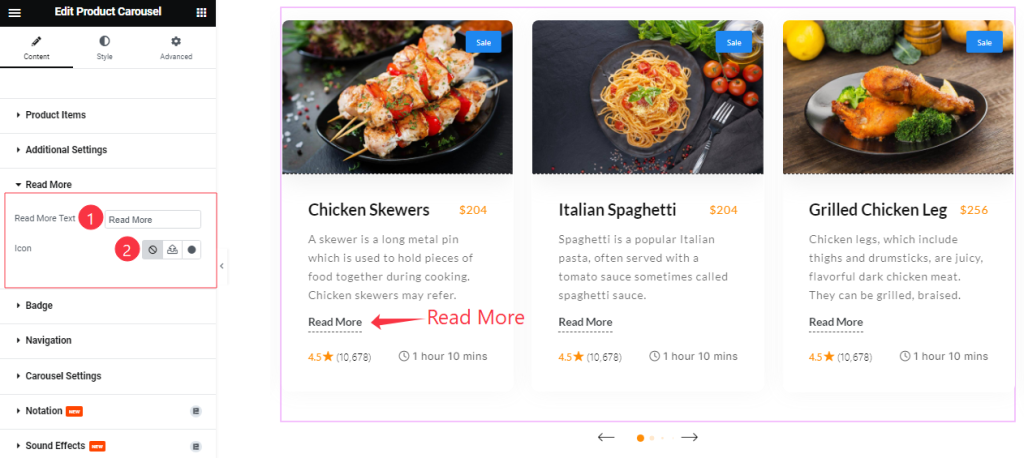Click the Read More Text input field
This screenshot has width=1024, height=458.
(x=153, y=220)
